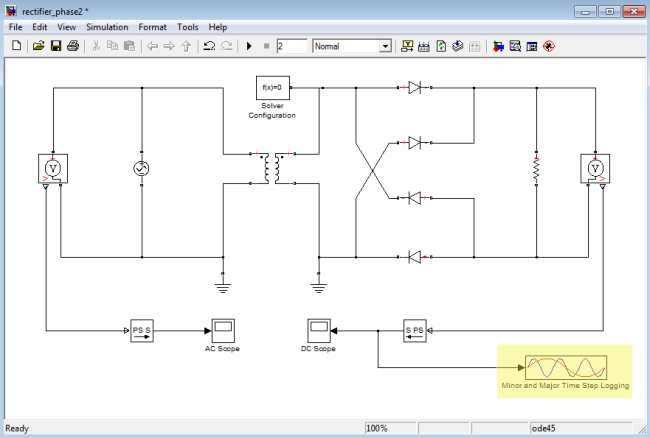Screen dimensions: 650x438
Task: Open a model file with folder icon
Action: [38, 46]
